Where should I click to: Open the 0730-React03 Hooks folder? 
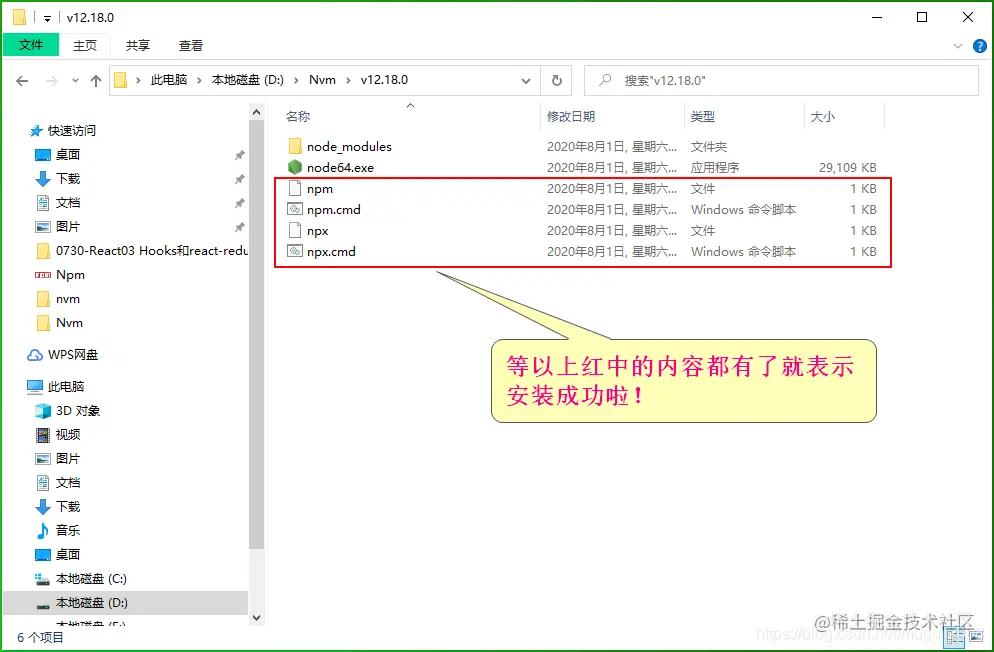pyautogui.click(x=139, y=251)
